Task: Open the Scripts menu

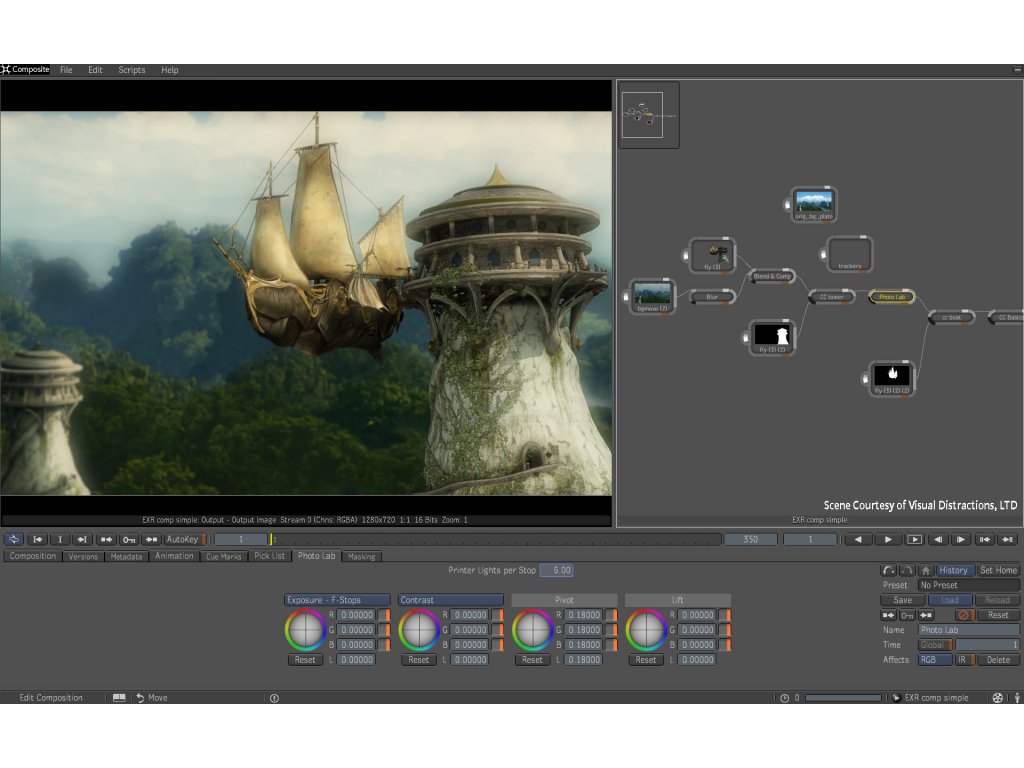Action: [x=131, y=70]
